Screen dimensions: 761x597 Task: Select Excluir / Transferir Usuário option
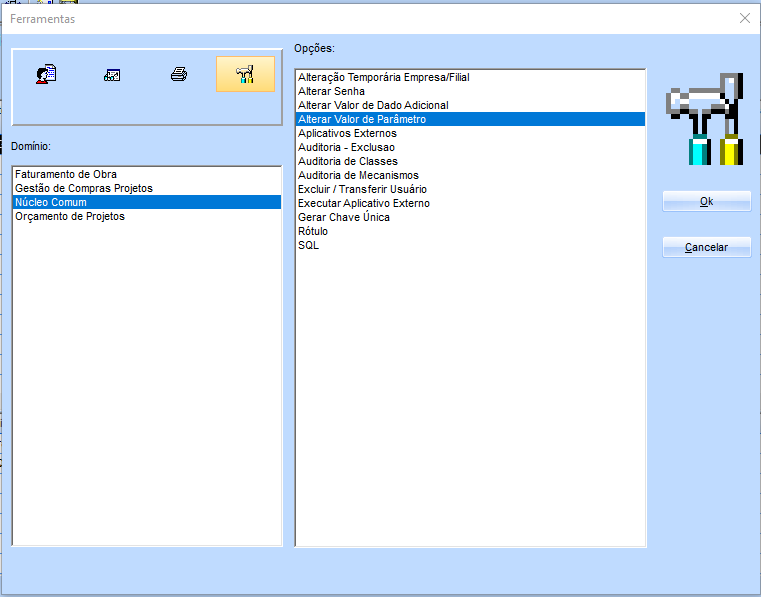pyautogui.click(x=363, y=189)
